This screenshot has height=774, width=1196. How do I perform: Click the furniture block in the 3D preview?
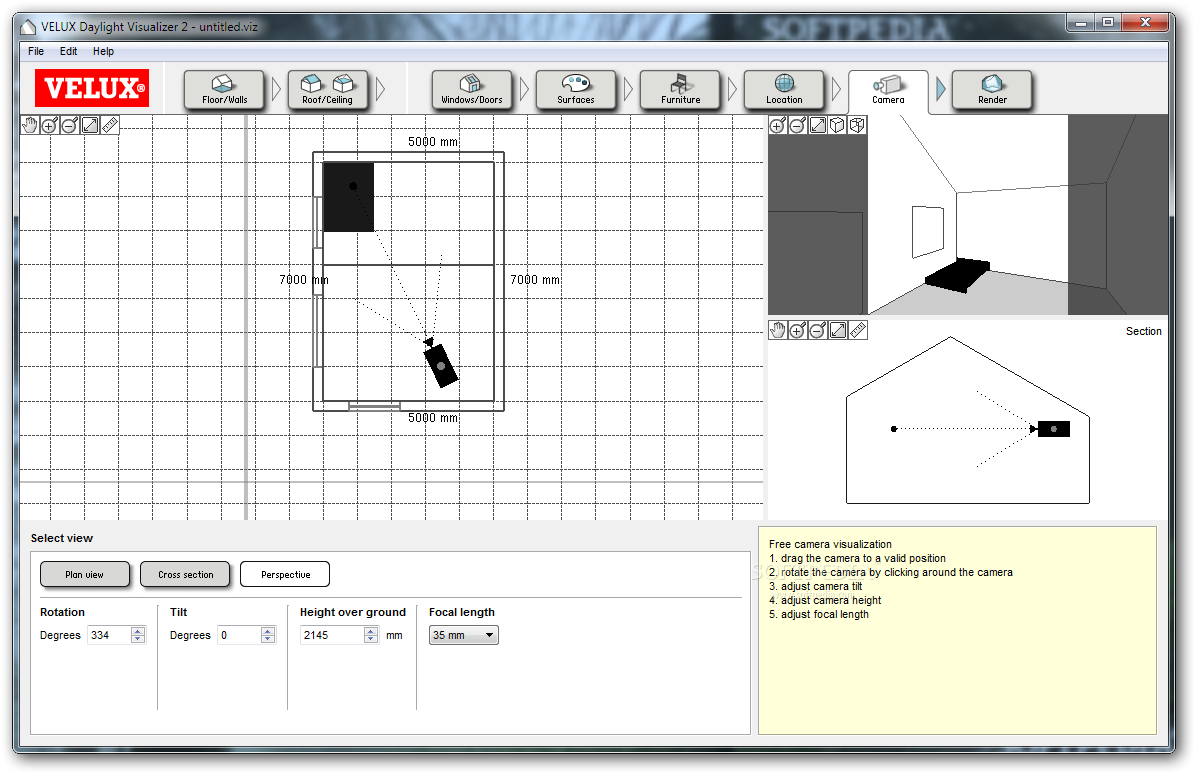tap(958, 275)
